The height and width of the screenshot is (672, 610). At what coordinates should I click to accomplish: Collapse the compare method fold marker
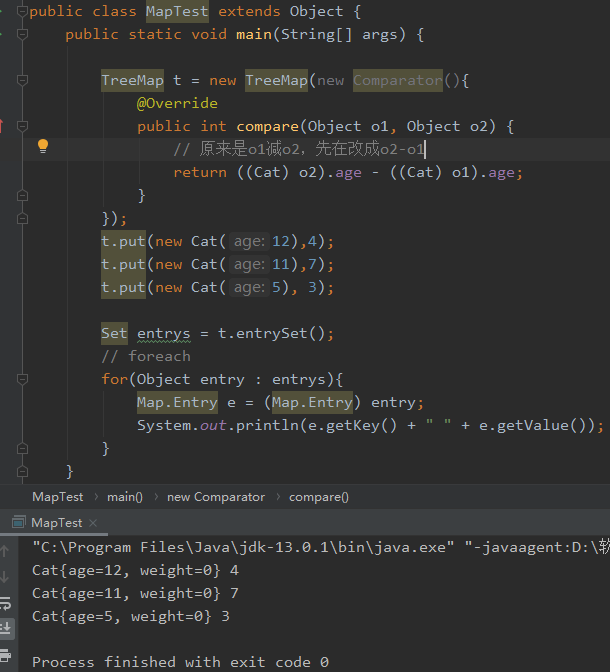coord(22,126)
